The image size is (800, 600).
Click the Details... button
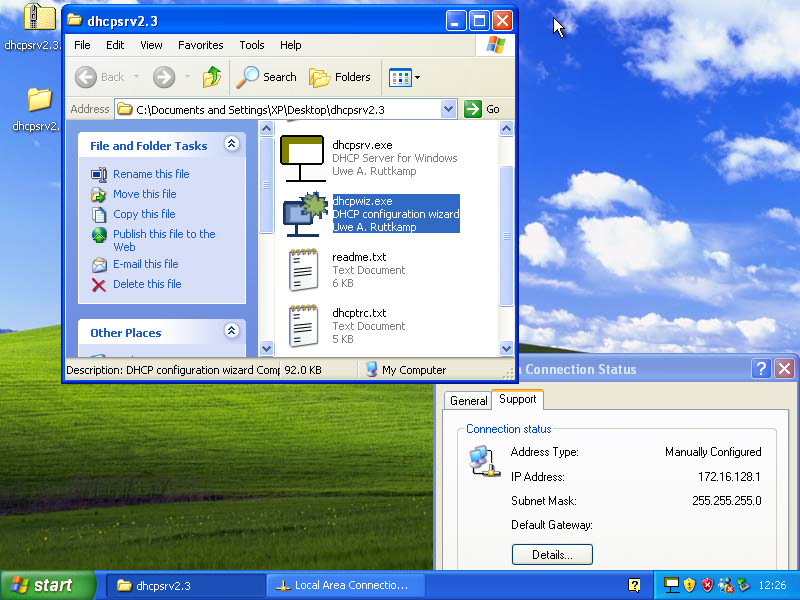[x=552, y=554]
